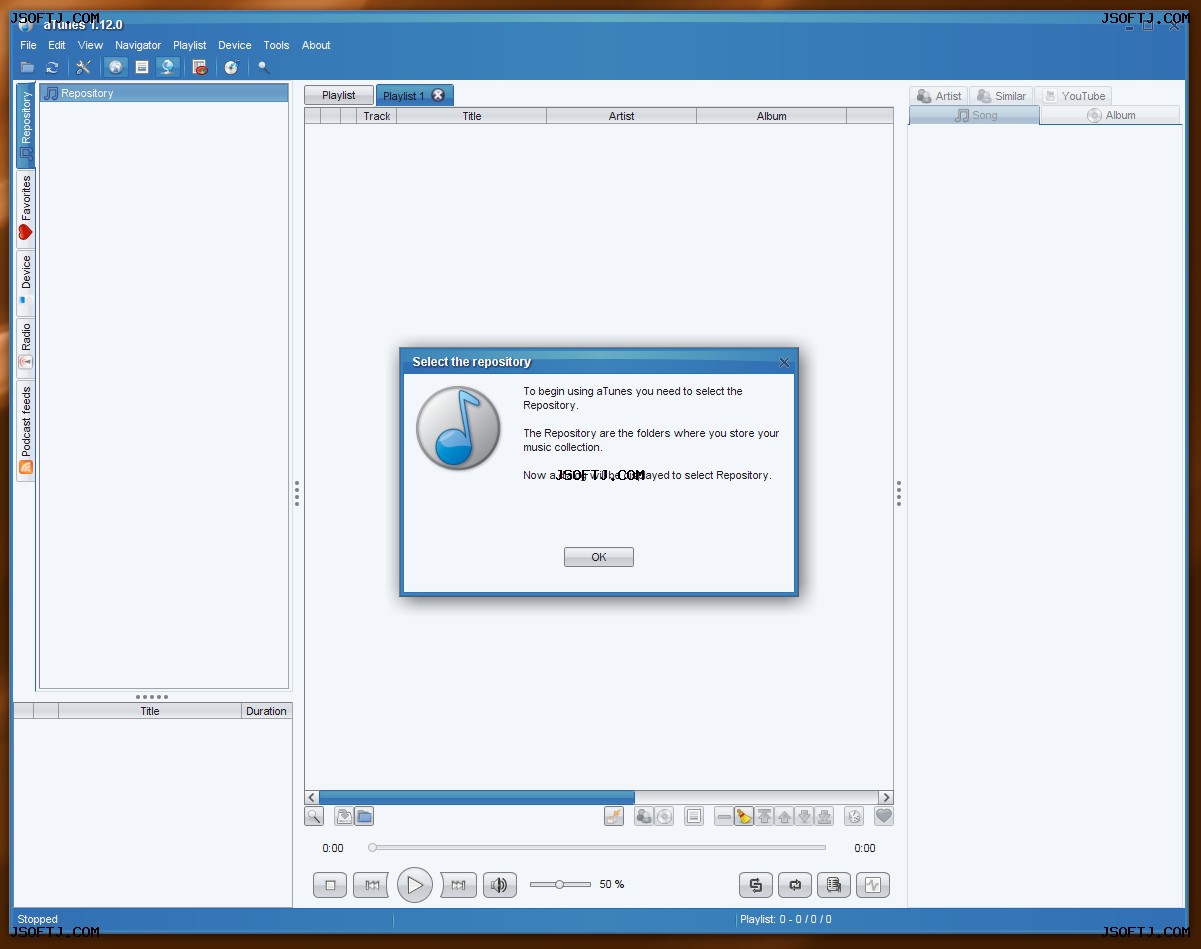
Task: Click the playlist horizontal scrollbar thumb
Action: [x=477, y=797]
